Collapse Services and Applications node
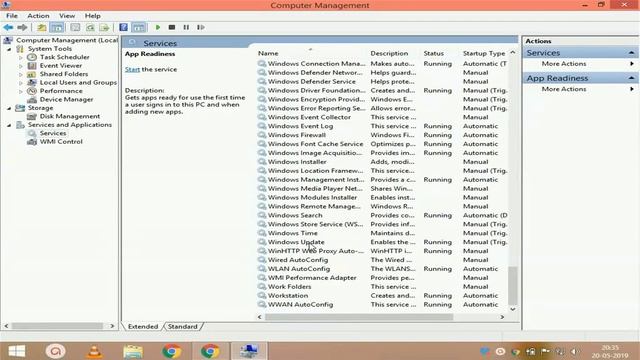The width and height of the screenshot is (640, 360). tap(9, 125)
